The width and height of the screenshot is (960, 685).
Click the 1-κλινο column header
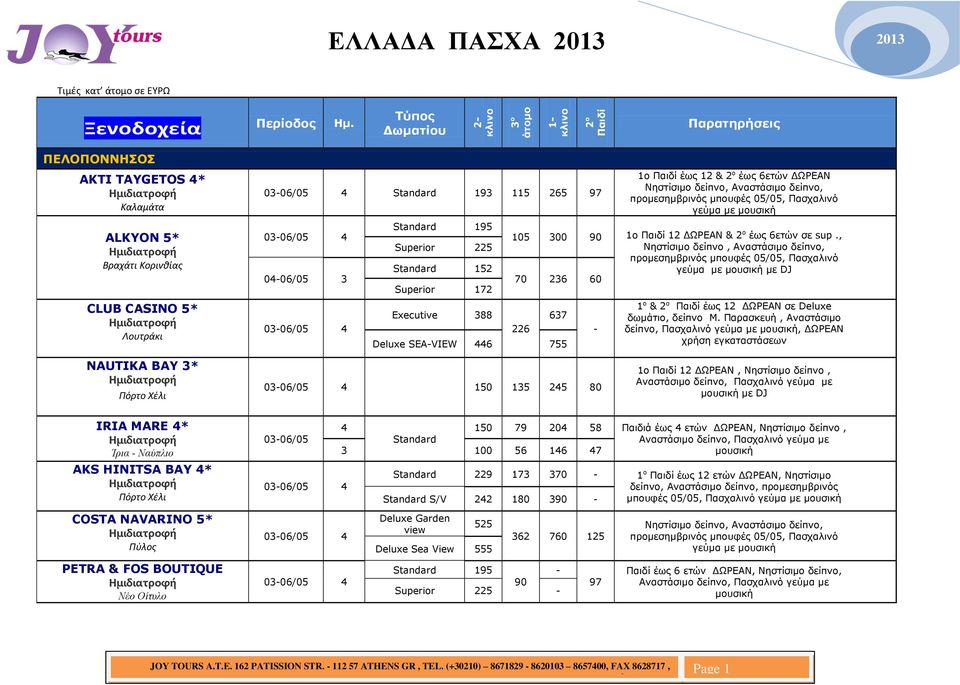558,122
